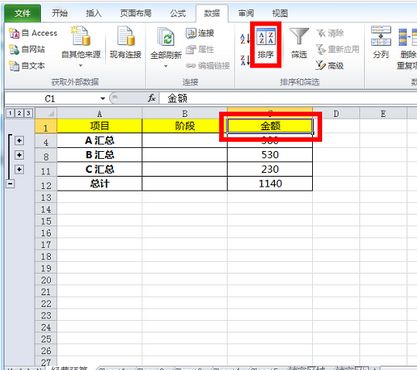The height and width of the screenshot is (370, 417).
Task: Select row 20 header
Action: click(x=46, y=280)
